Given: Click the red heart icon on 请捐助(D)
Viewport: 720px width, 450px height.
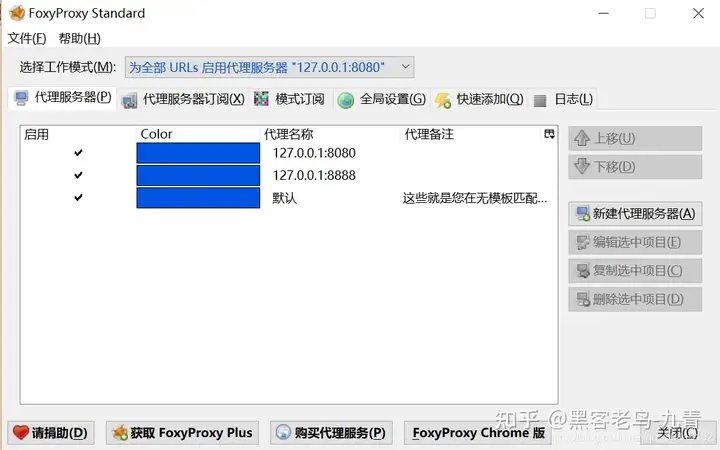Looking at the screenshot, I should click(x=21, y=433).
